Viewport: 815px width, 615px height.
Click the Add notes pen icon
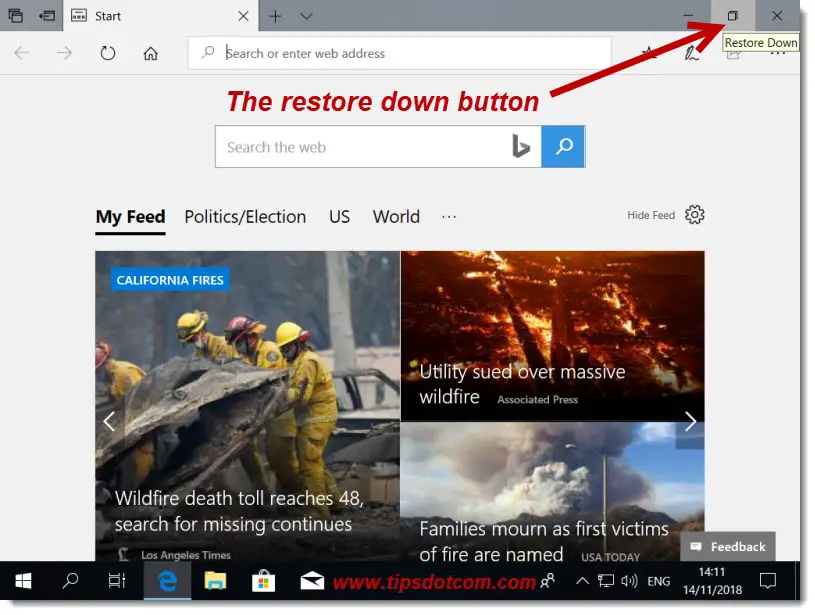pos(691,53)
